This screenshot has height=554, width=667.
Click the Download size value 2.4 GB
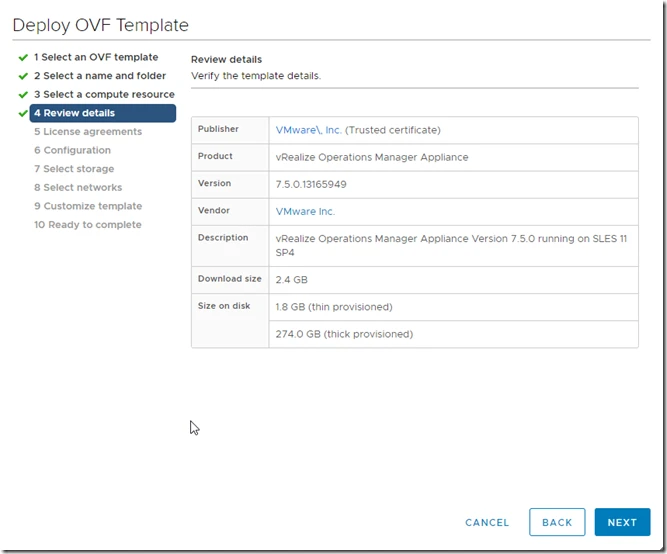(x=291, y=280)
